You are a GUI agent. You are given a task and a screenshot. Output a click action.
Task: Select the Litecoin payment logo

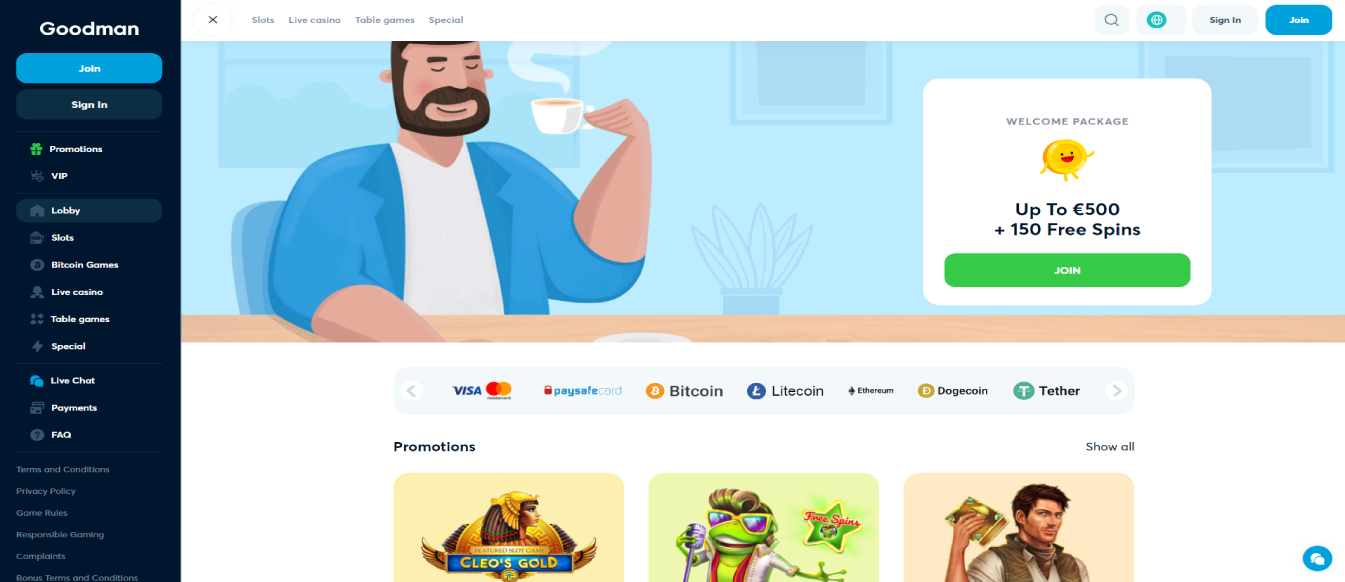[785, 391]
